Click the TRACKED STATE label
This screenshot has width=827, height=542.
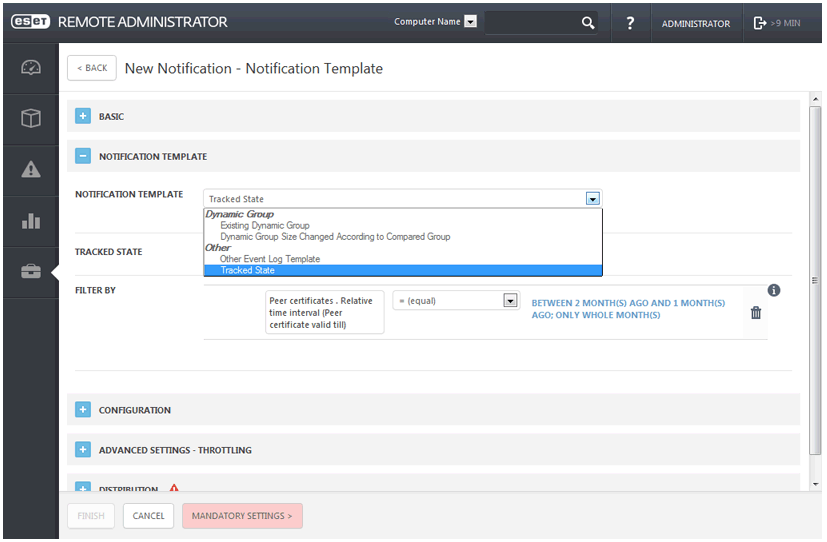point(109,251)
